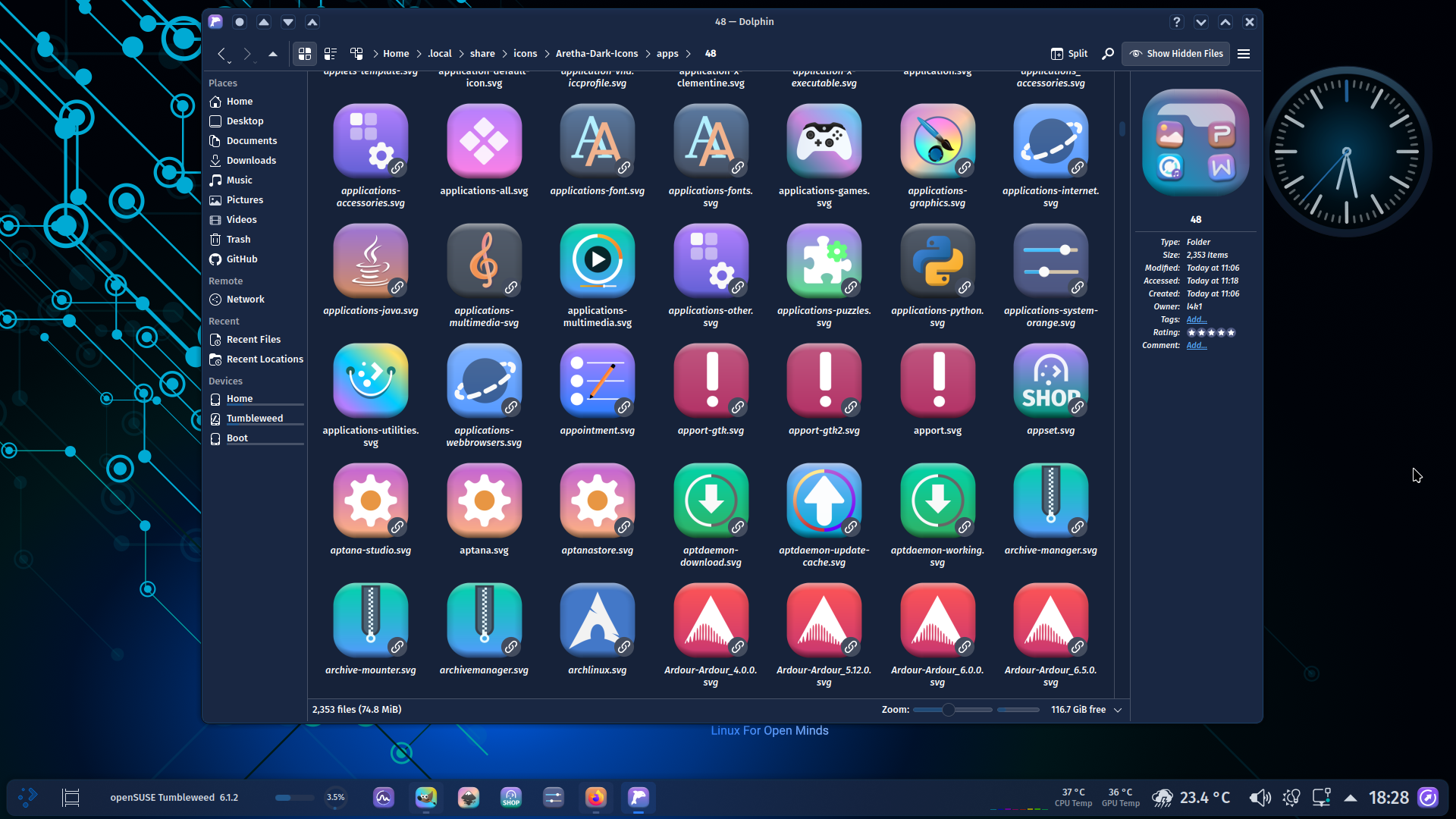Select applications-java.svg icon
Image resolution: width=1456 pixels, height=819 pixels.
[x=370, y=261]
